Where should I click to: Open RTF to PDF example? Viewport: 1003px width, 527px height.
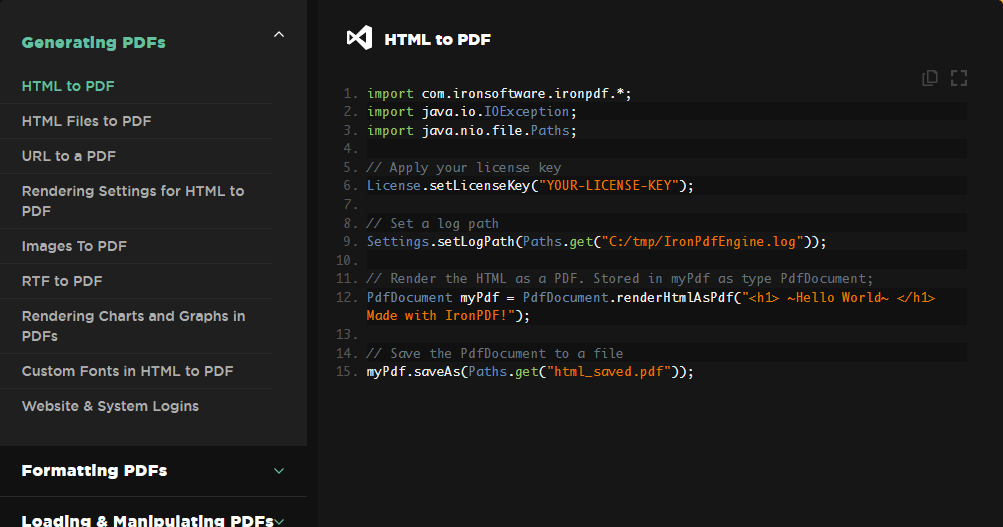tap(62, 281)
